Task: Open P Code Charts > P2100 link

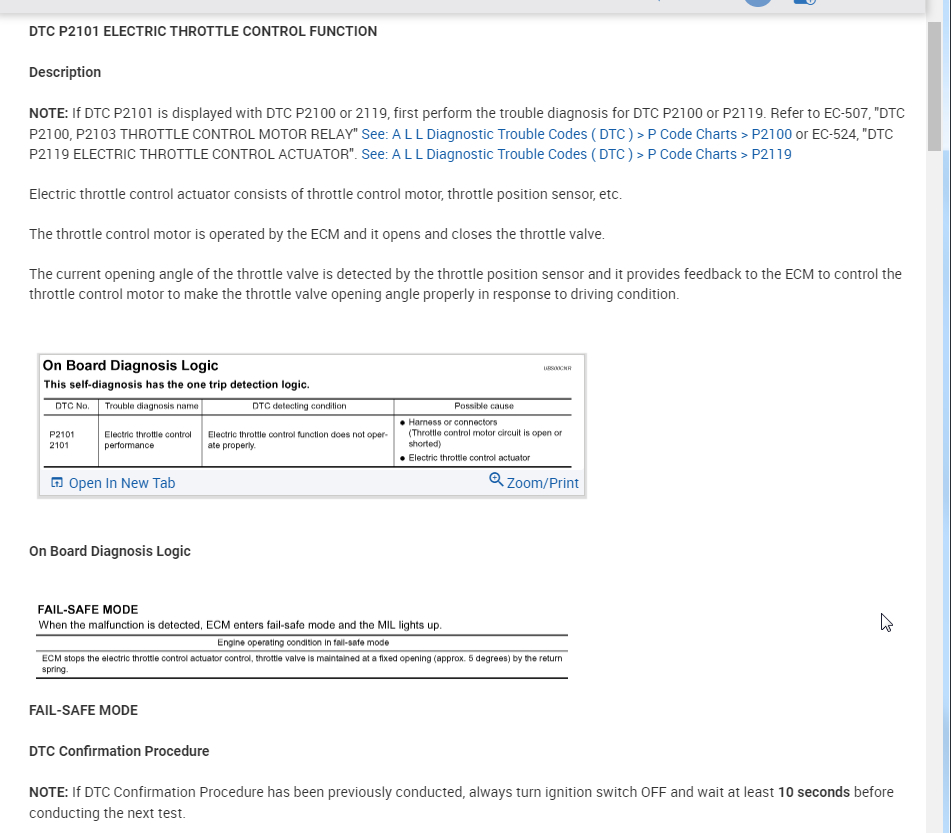Action: coord(576,134)
